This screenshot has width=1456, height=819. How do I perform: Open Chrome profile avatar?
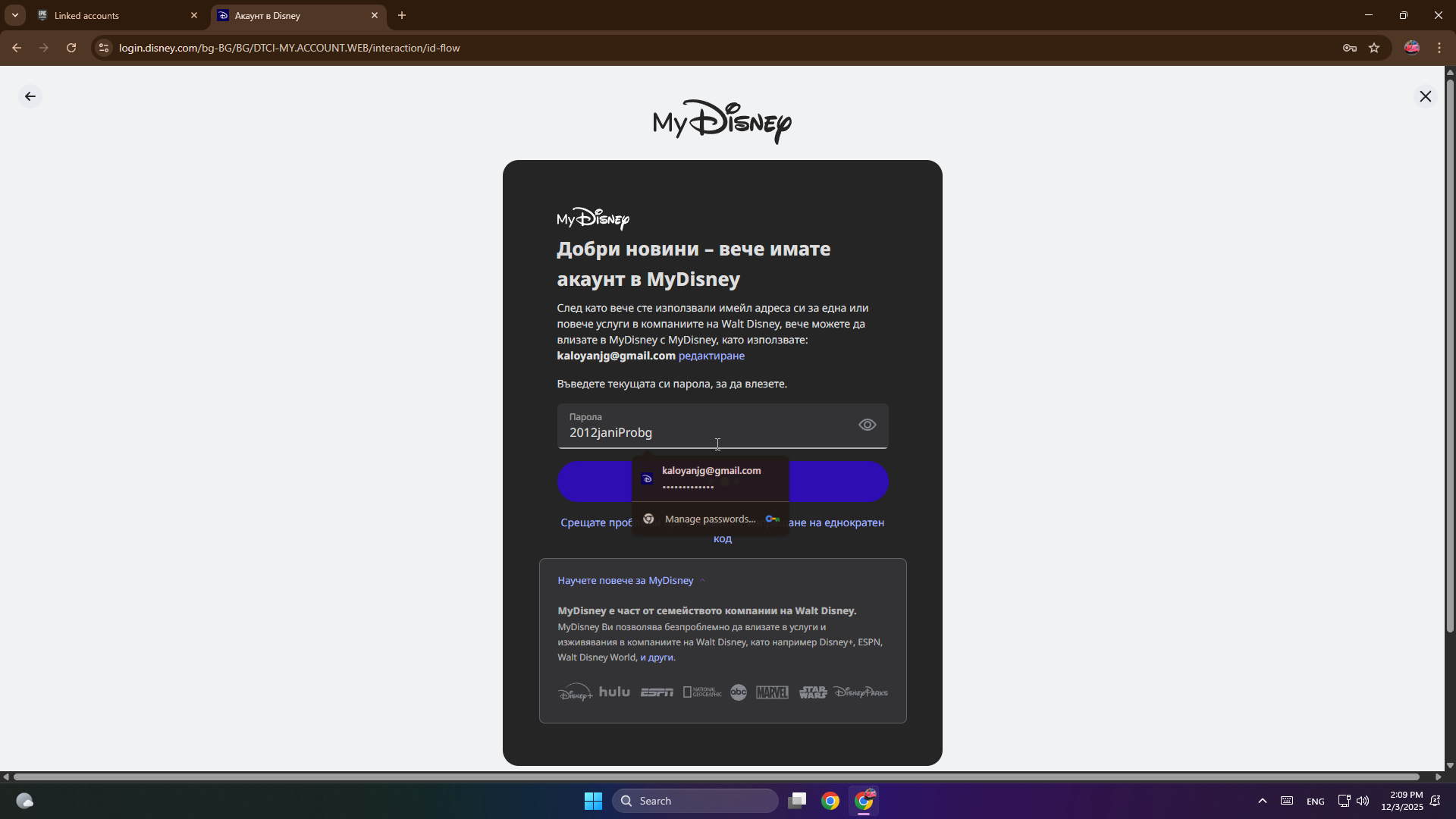click(x=1411, y=48)
